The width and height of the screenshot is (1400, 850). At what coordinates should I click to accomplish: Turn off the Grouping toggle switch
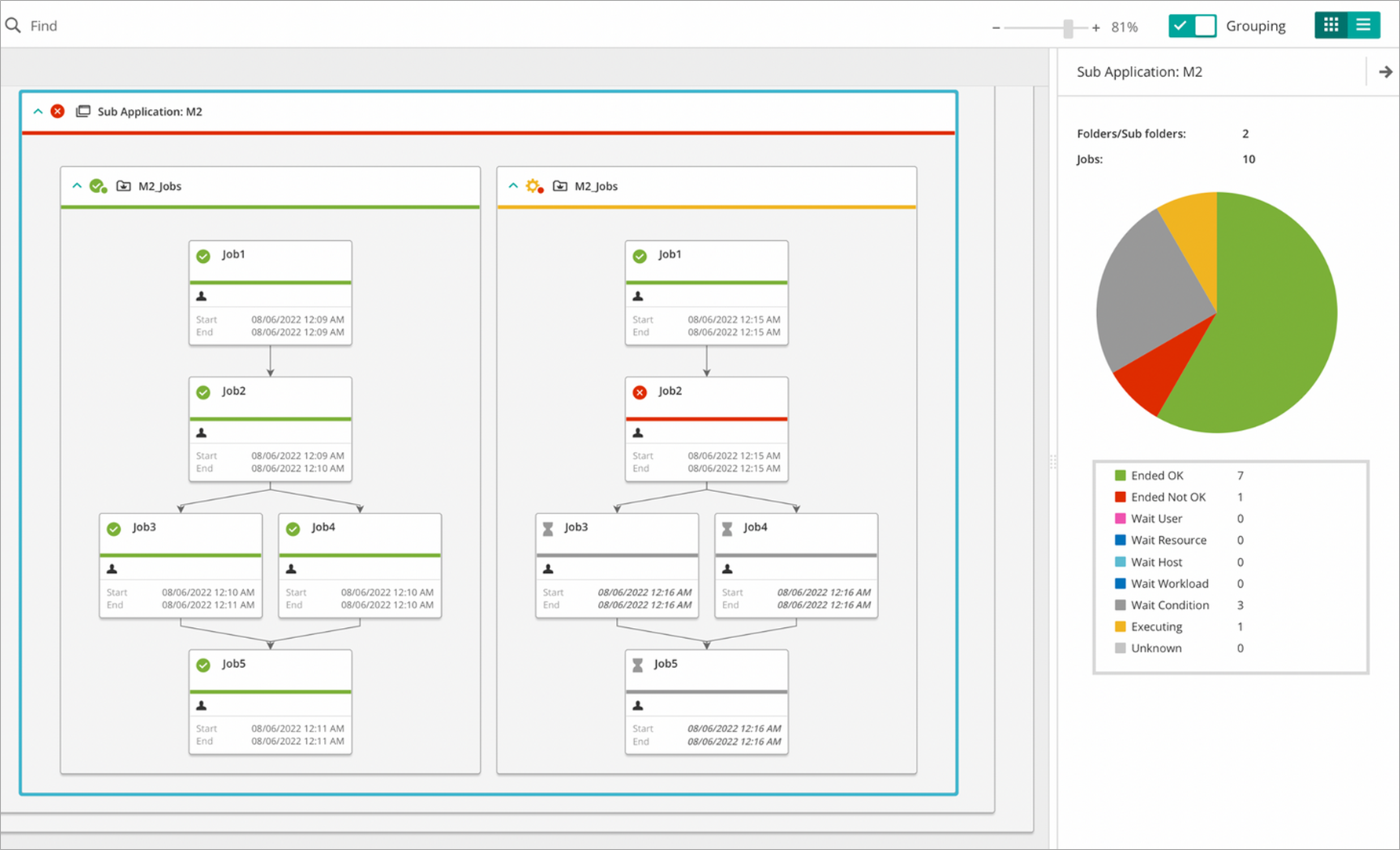click(1192, 26)
